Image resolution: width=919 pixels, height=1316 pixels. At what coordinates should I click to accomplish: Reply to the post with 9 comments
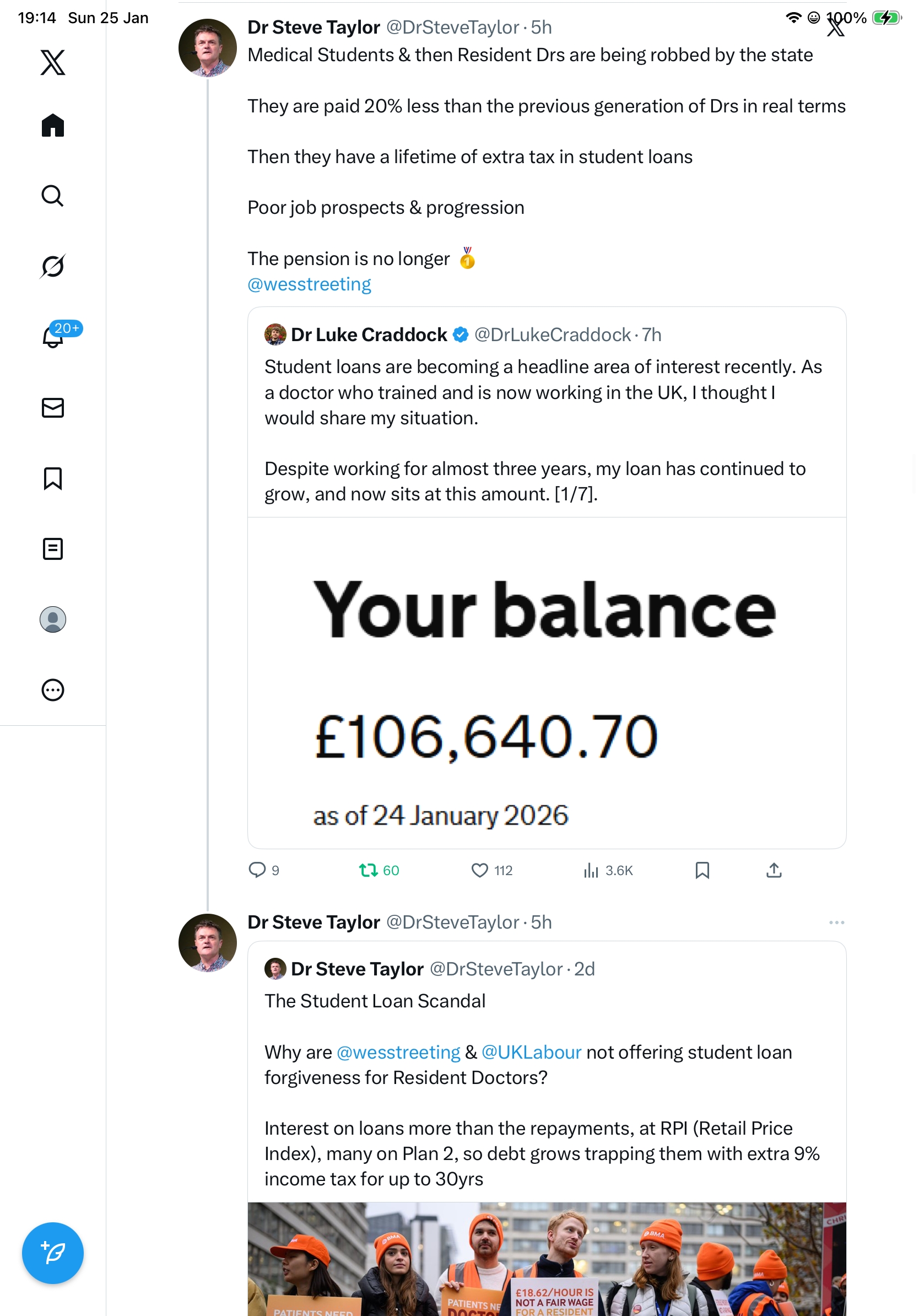click(x=257, y=870)
